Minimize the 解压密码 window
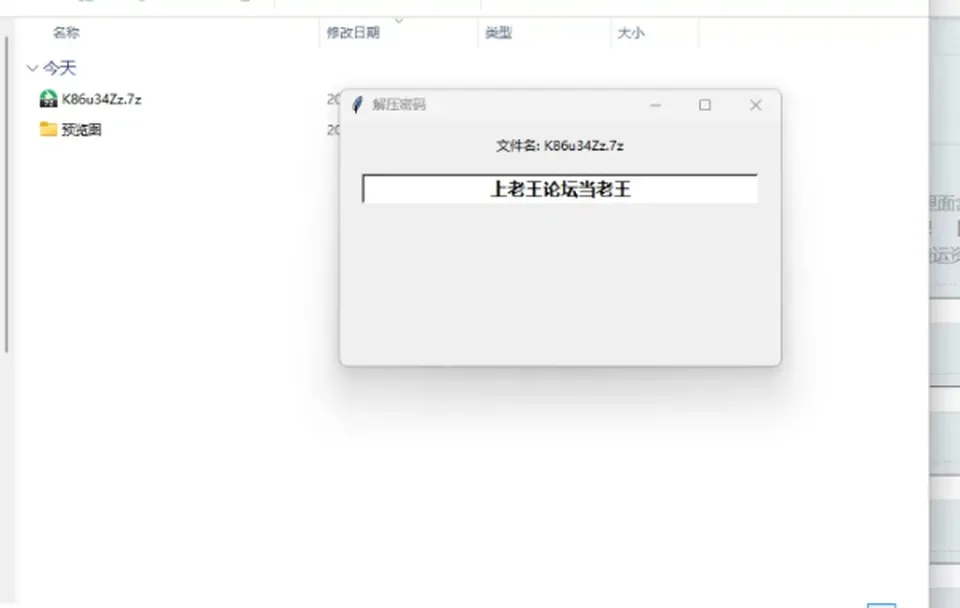This screenshot has height=608, width=960. tap(655, 105)
